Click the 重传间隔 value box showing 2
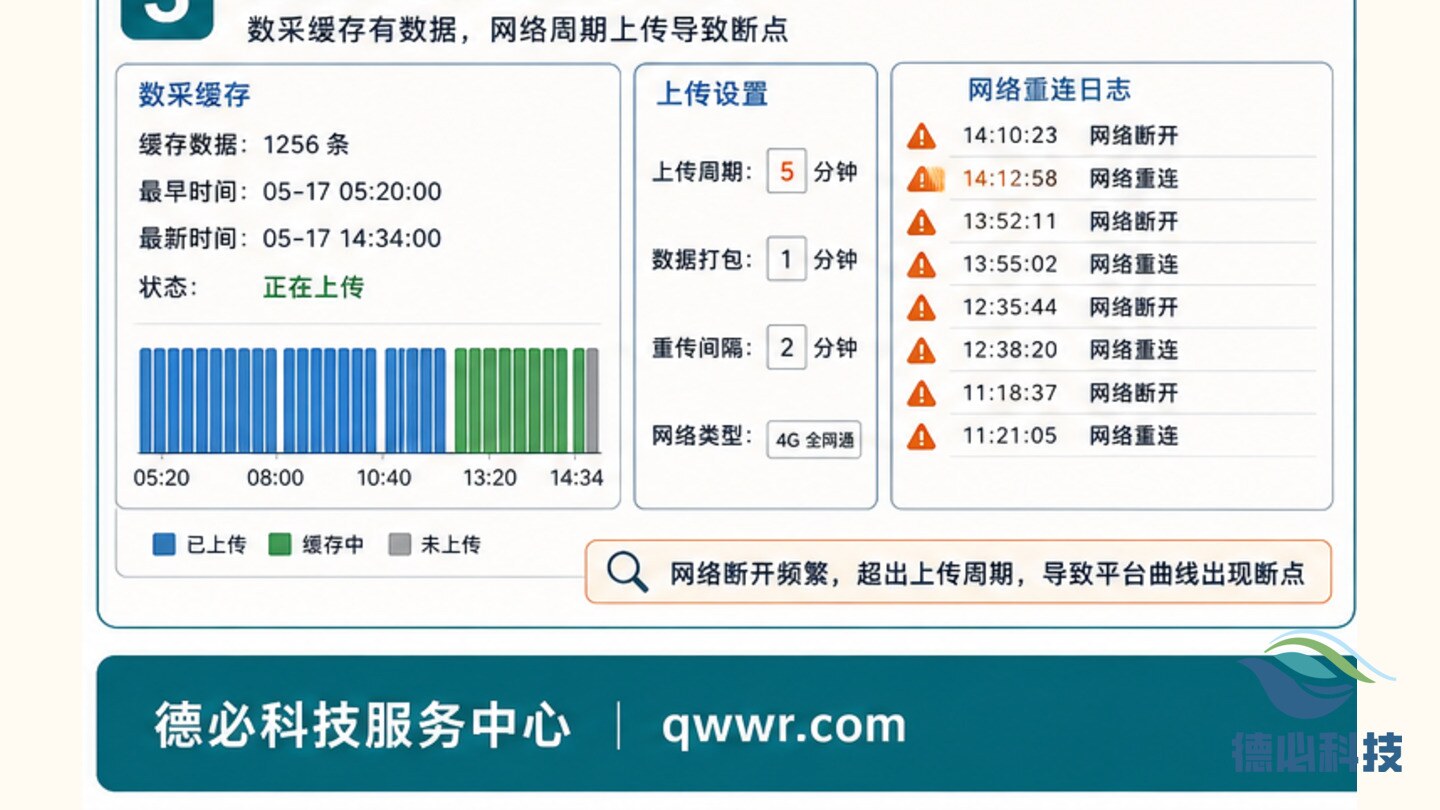1440x810 pixels. 787,348
